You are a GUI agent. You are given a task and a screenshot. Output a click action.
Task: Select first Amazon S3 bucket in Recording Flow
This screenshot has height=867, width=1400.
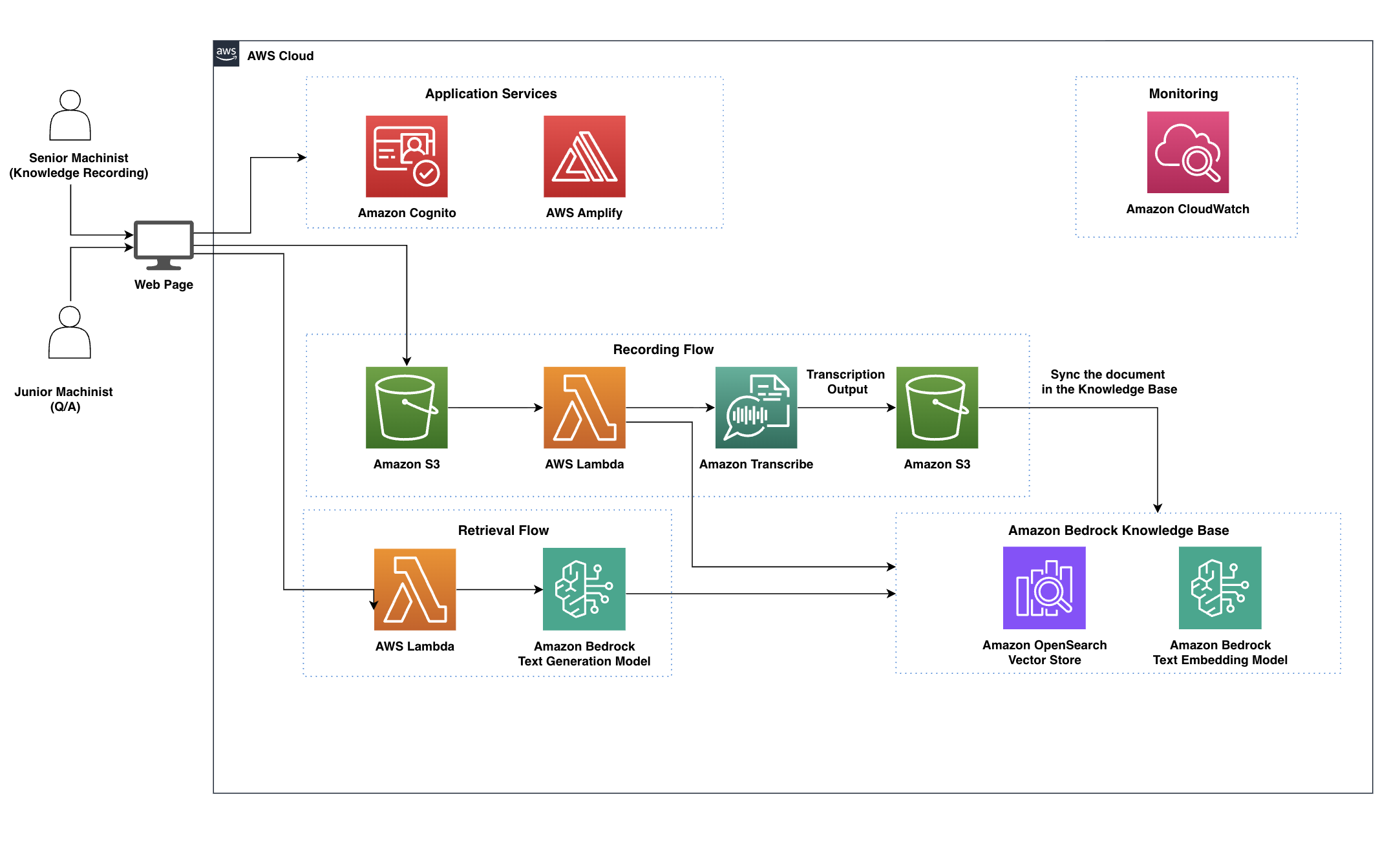407,408
